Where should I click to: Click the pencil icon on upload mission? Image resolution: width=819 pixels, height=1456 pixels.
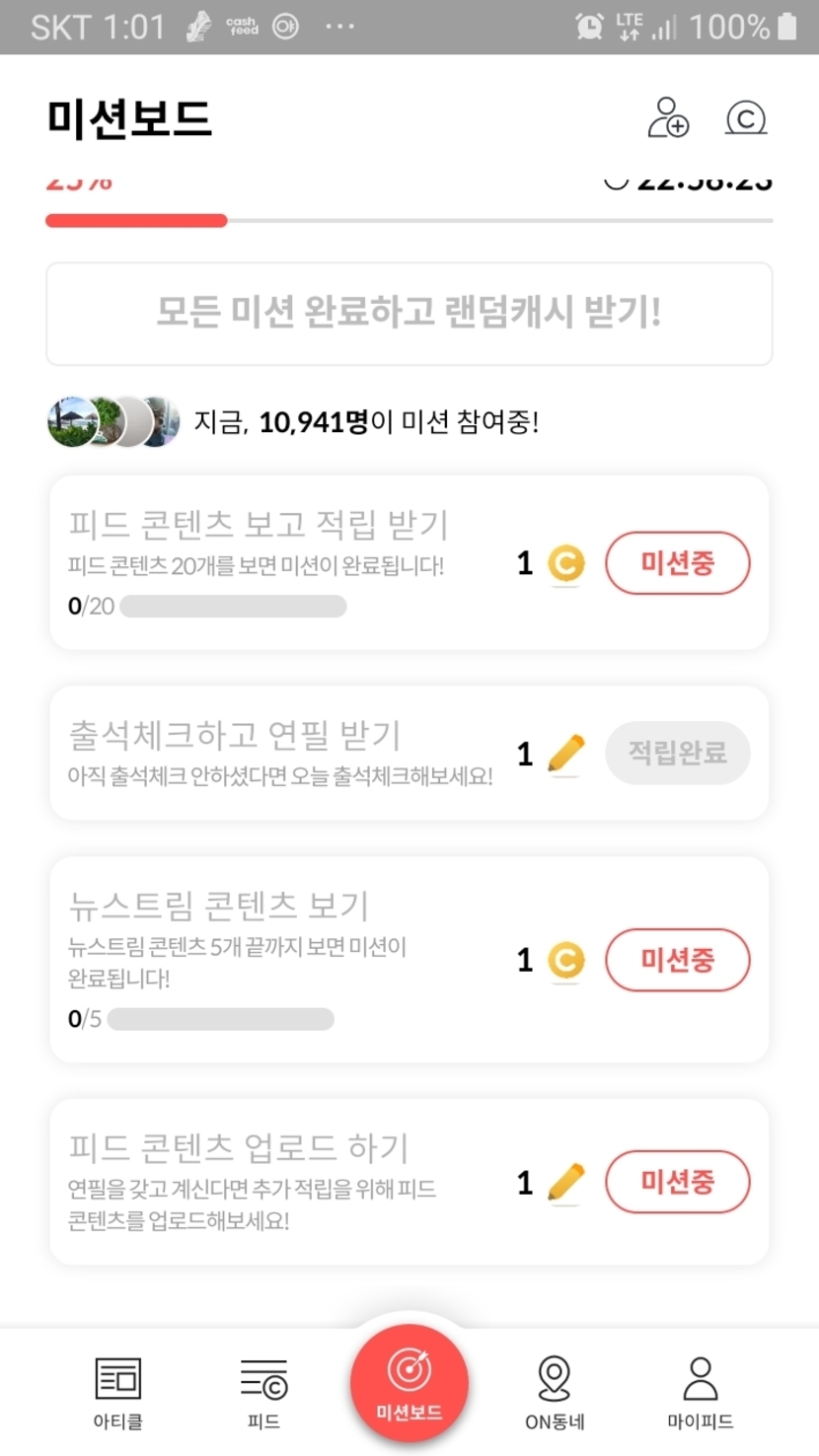coord(565,1183)
